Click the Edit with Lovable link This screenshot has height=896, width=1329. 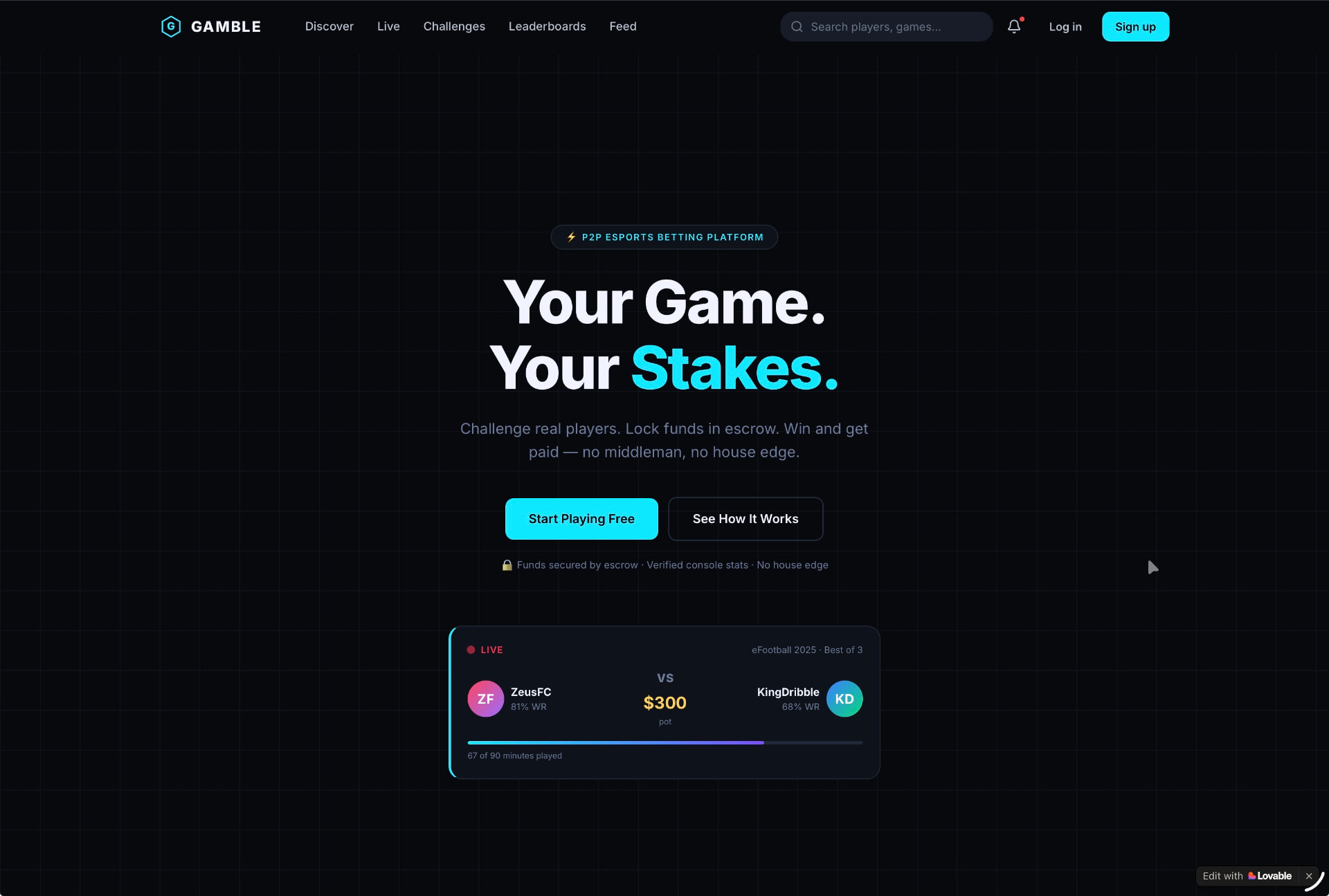click(x=1247, y=876)
